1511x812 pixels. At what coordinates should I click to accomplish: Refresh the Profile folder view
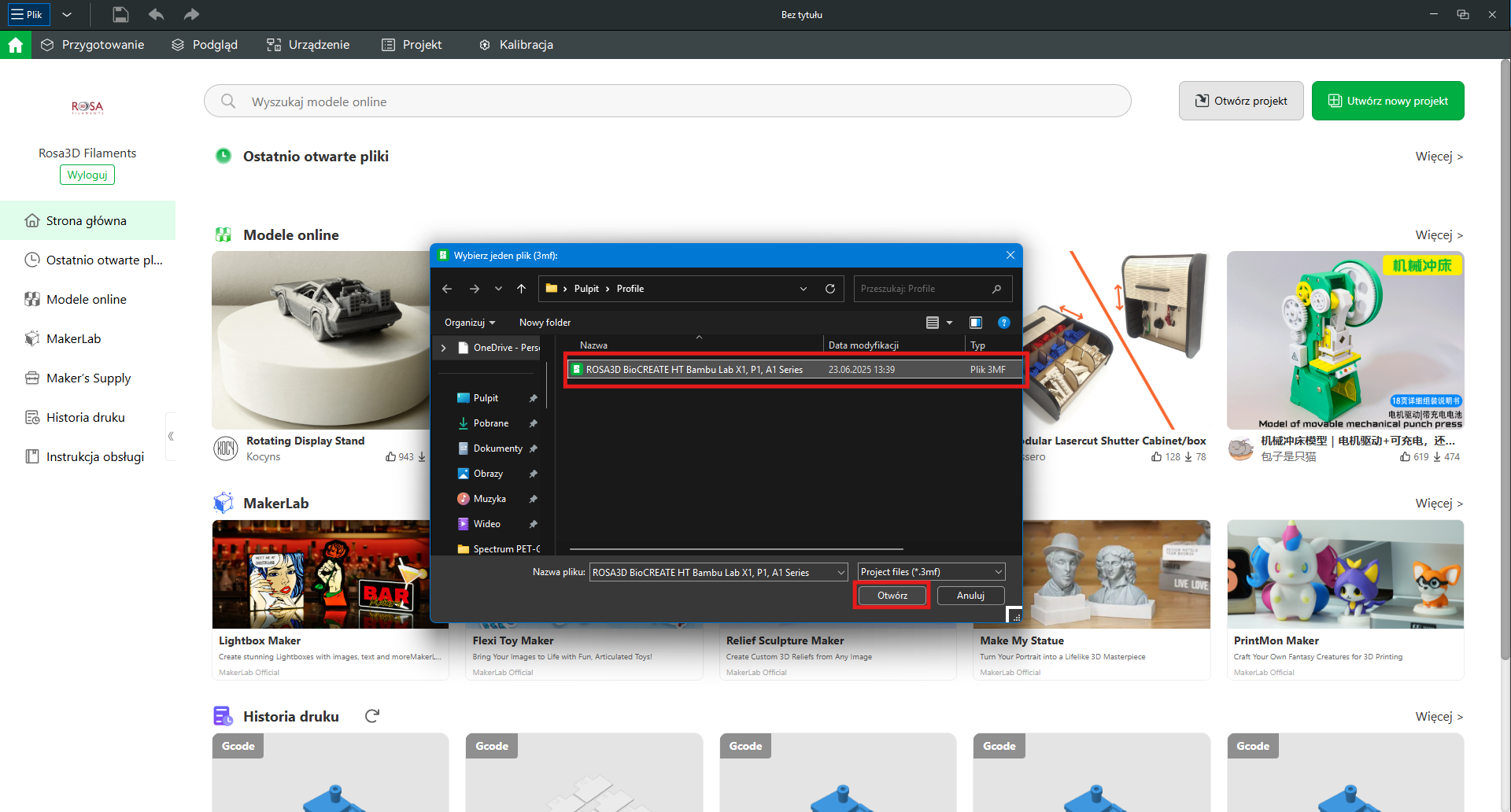[829, 289]
